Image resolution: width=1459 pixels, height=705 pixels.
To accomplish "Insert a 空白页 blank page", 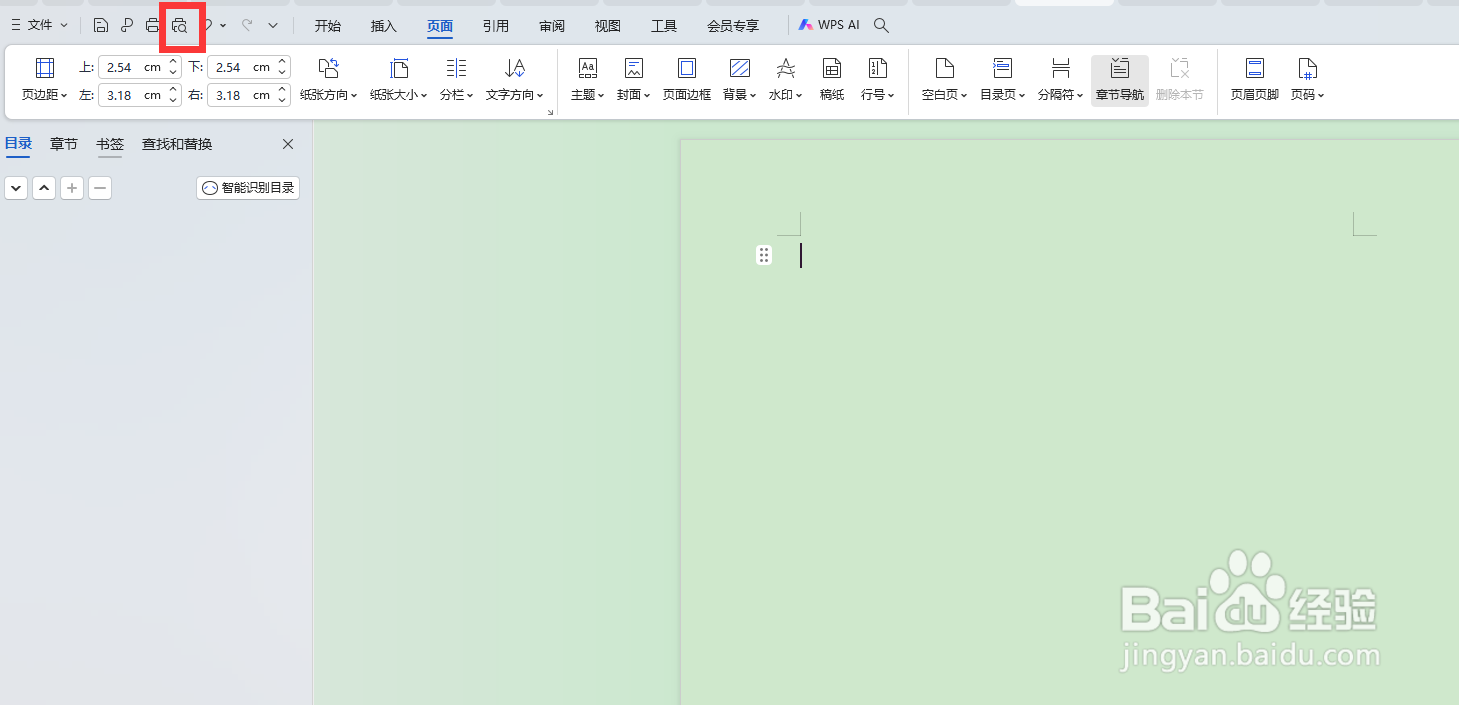I will (944, 80).
